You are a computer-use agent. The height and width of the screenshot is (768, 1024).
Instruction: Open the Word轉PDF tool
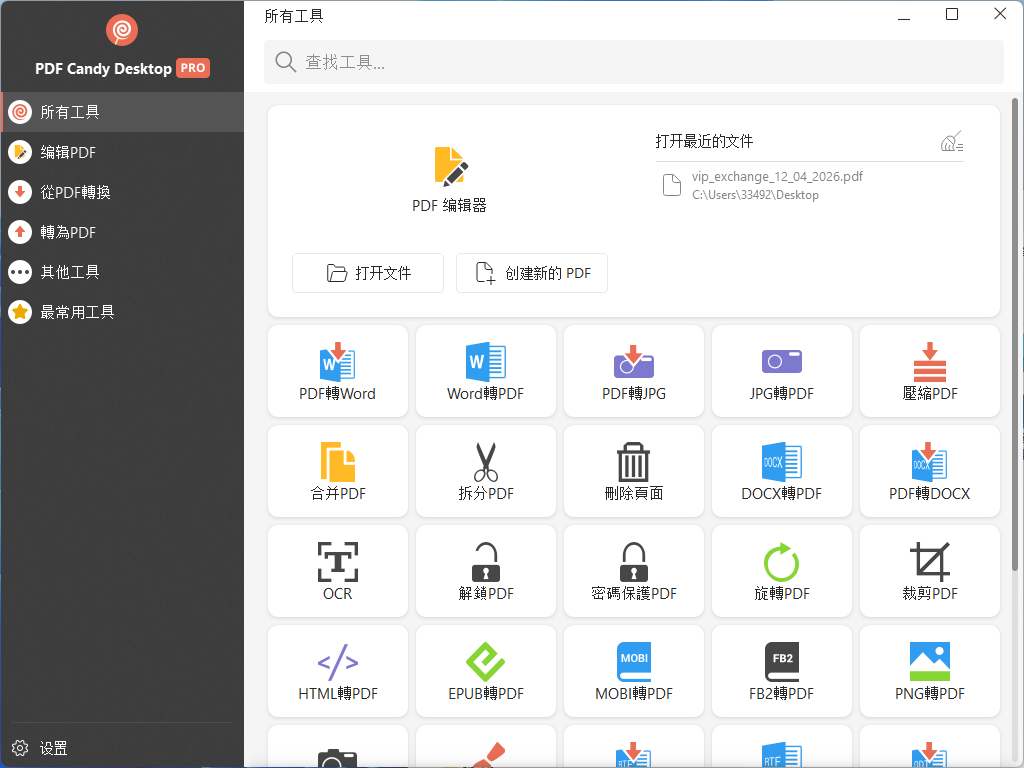click(485, 371)
